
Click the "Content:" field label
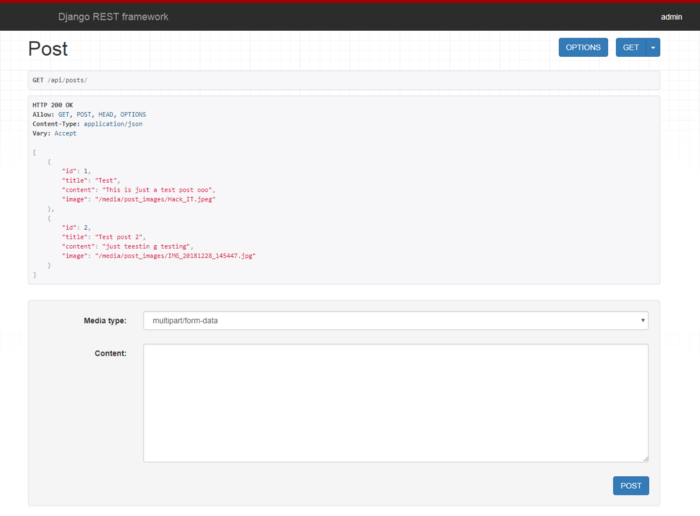click(x=110, y=353)
